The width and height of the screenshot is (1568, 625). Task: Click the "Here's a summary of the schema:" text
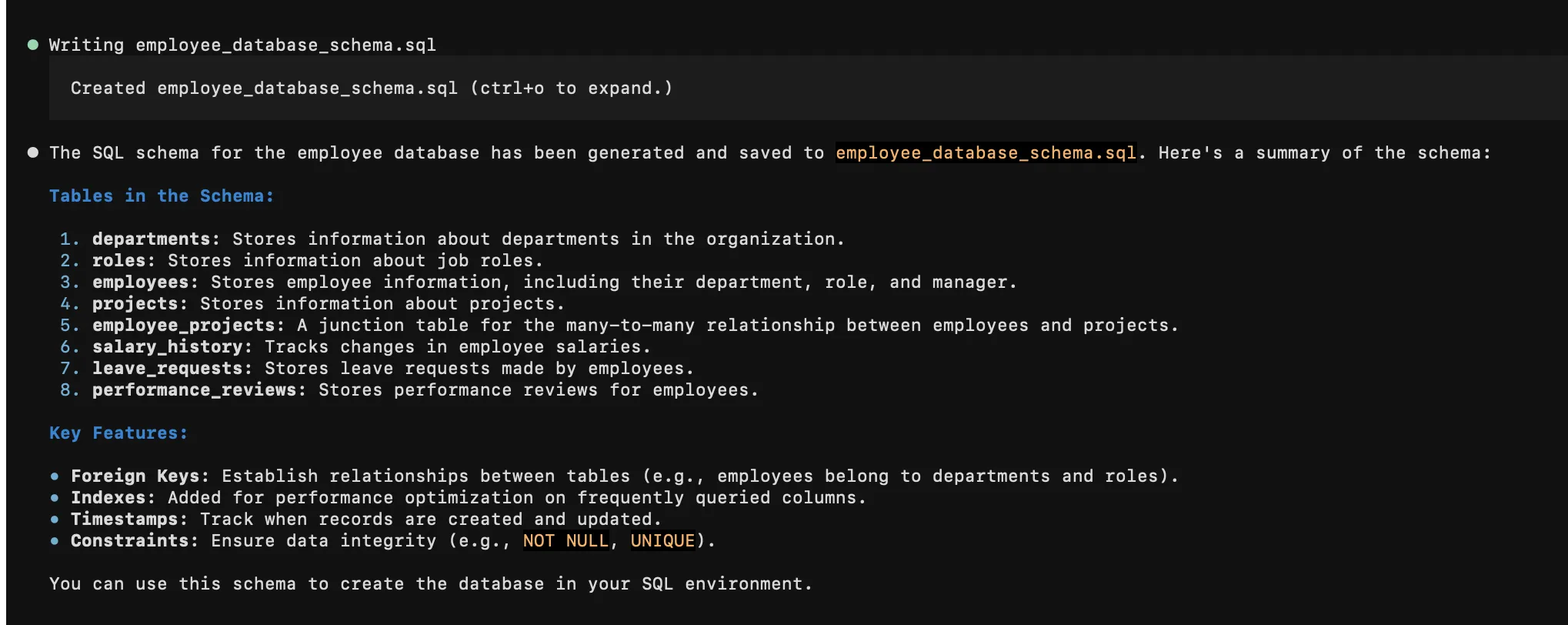[x=1325, y=152]
